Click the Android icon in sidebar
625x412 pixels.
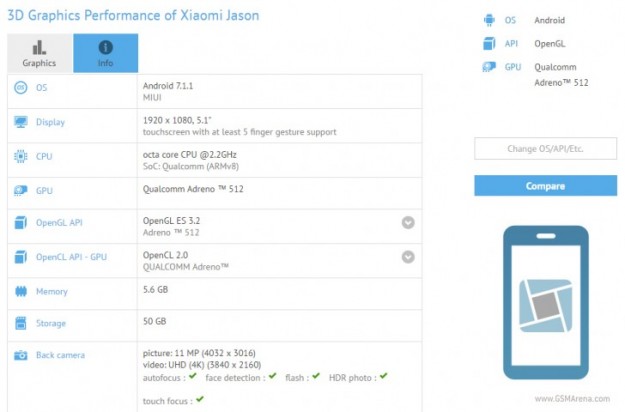pos(487,19)
